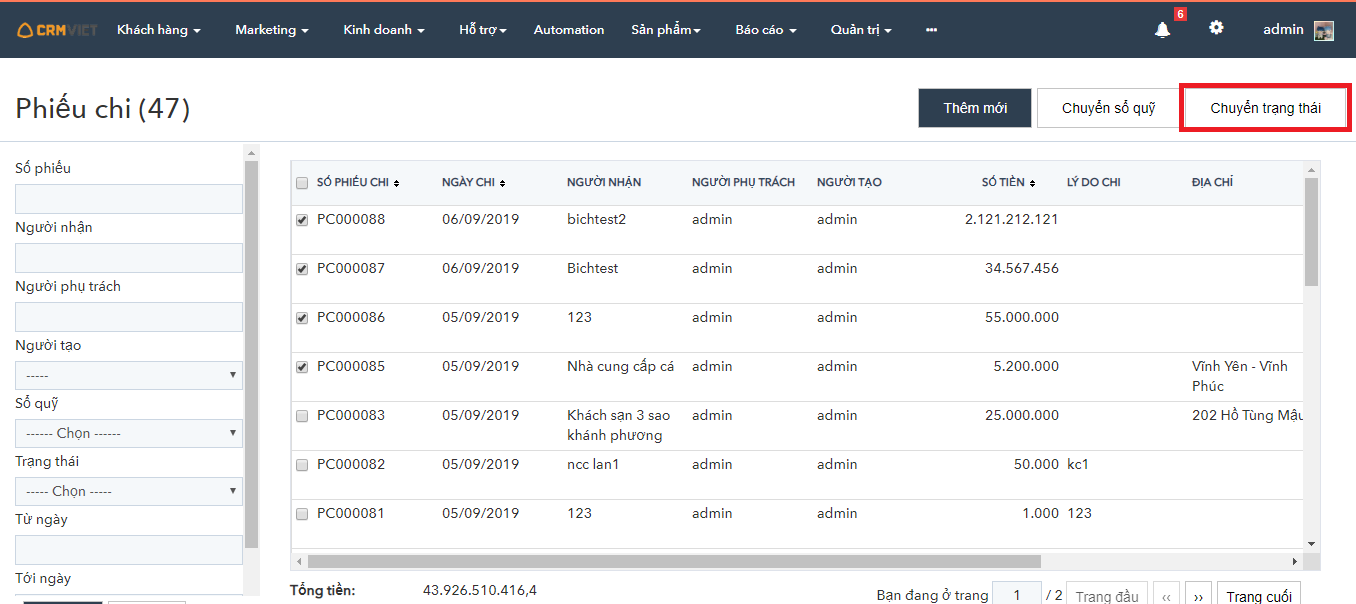Open the Sổ quỹ filter dropdown

(x=129, y=433)
